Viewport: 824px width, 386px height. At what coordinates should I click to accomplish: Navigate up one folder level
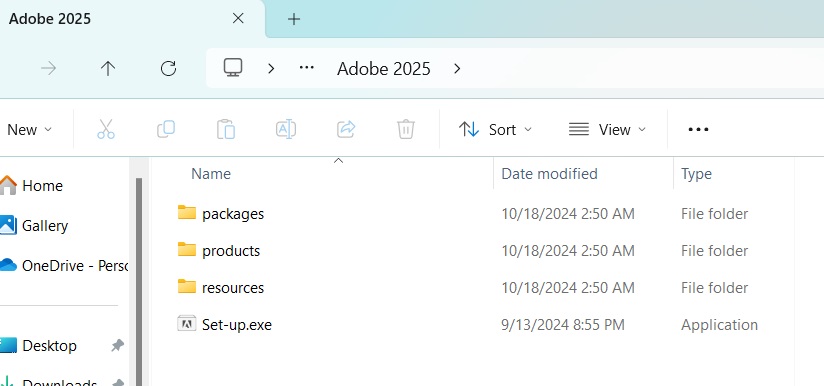click(x=108, y=68)
